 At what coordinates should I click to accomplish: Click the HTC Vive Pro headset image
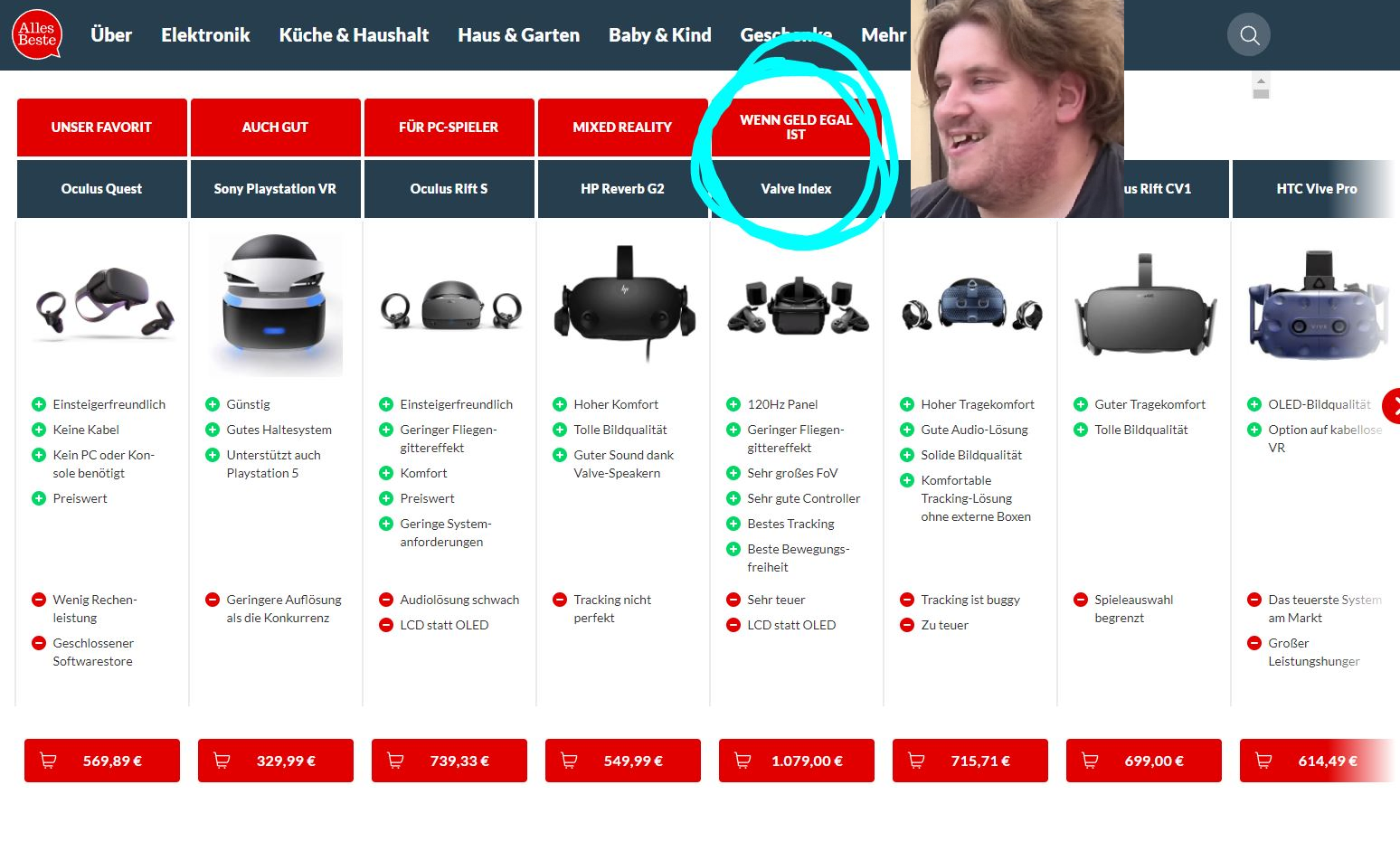click(1319, 305)
